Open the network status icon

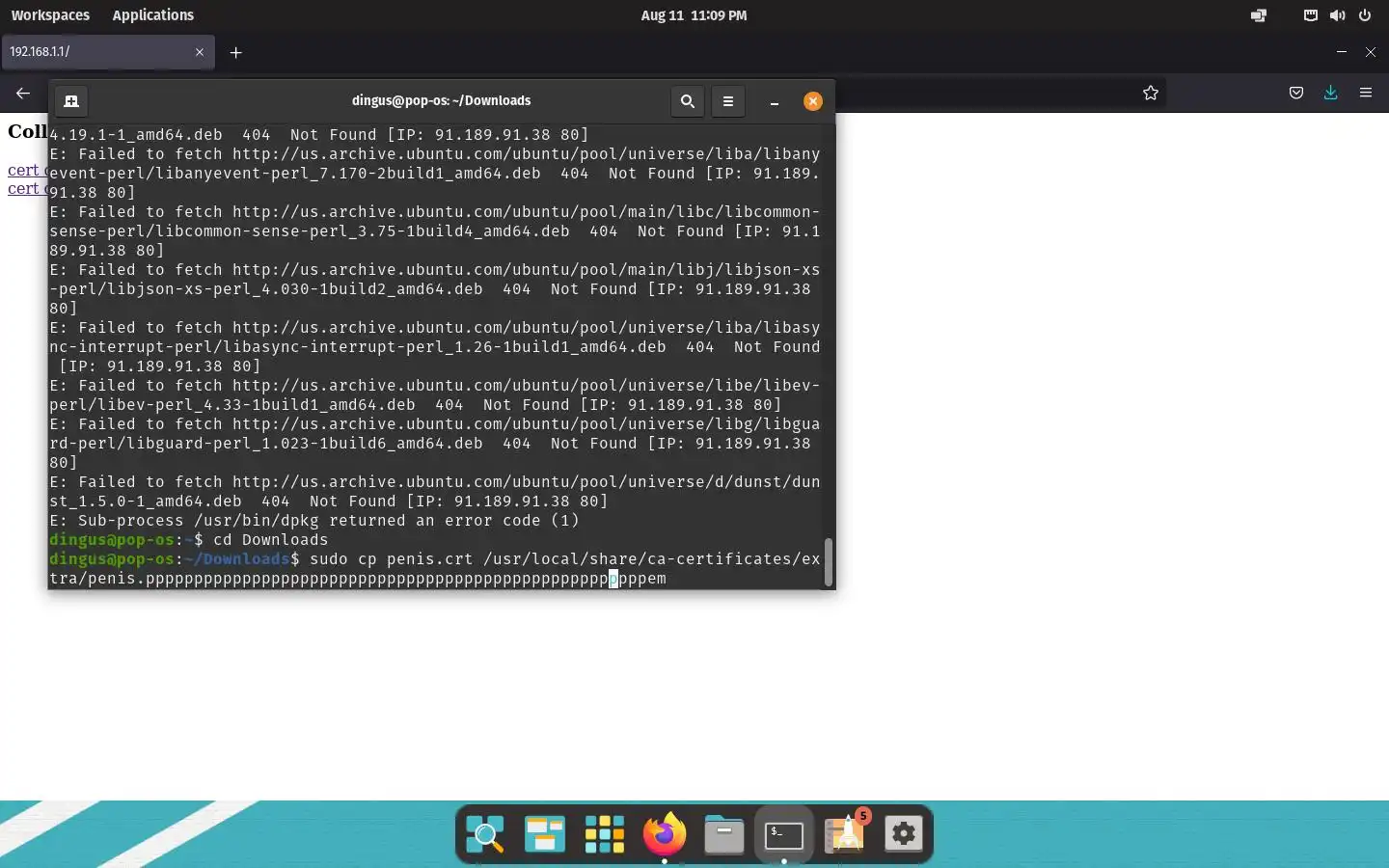[1310, 15]
